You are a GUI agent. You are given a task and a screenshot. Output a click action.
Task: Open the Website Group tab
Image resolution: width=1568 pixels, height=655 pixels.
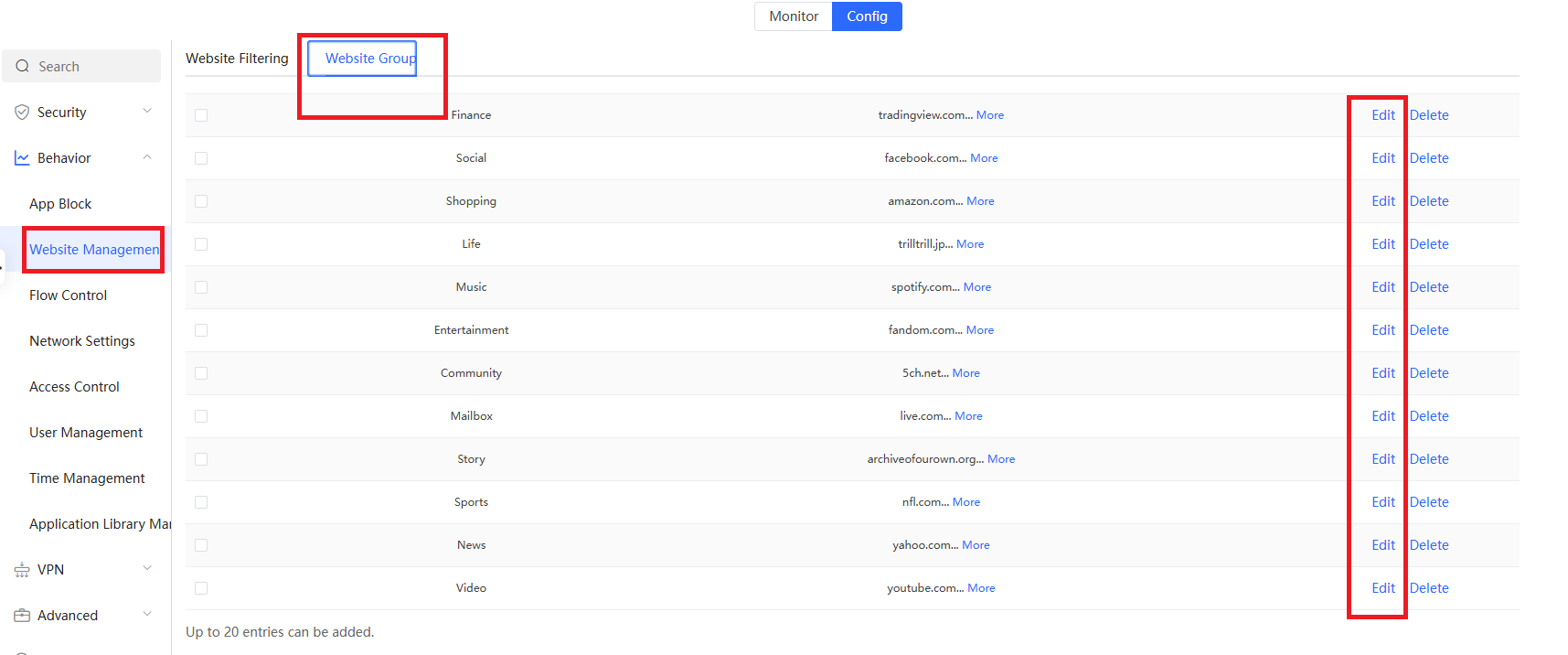tap(370, 59)
